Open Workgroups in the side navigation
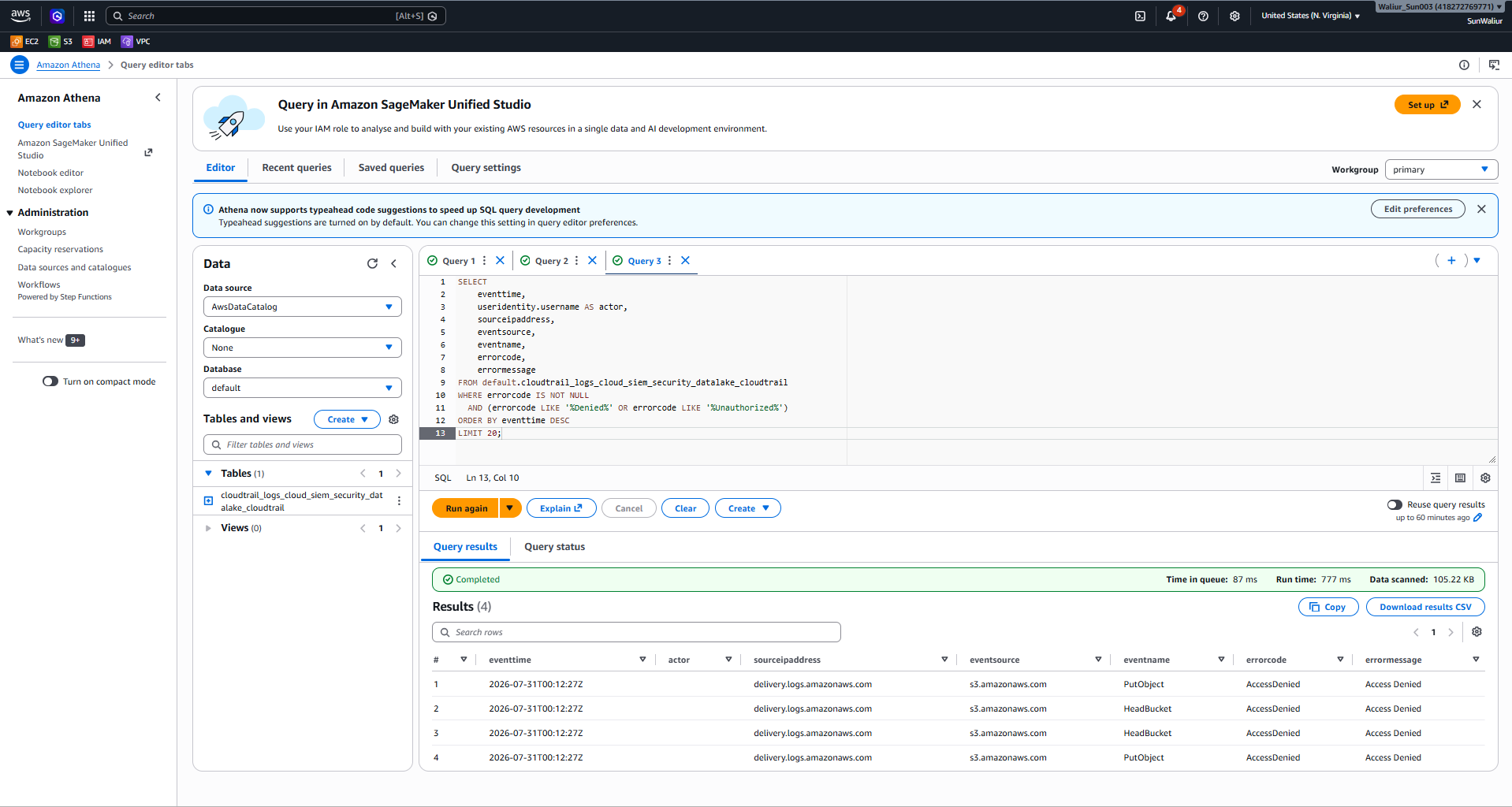Screen dimensions: 1512x807 pyautogui.click(x=42, y=232)
